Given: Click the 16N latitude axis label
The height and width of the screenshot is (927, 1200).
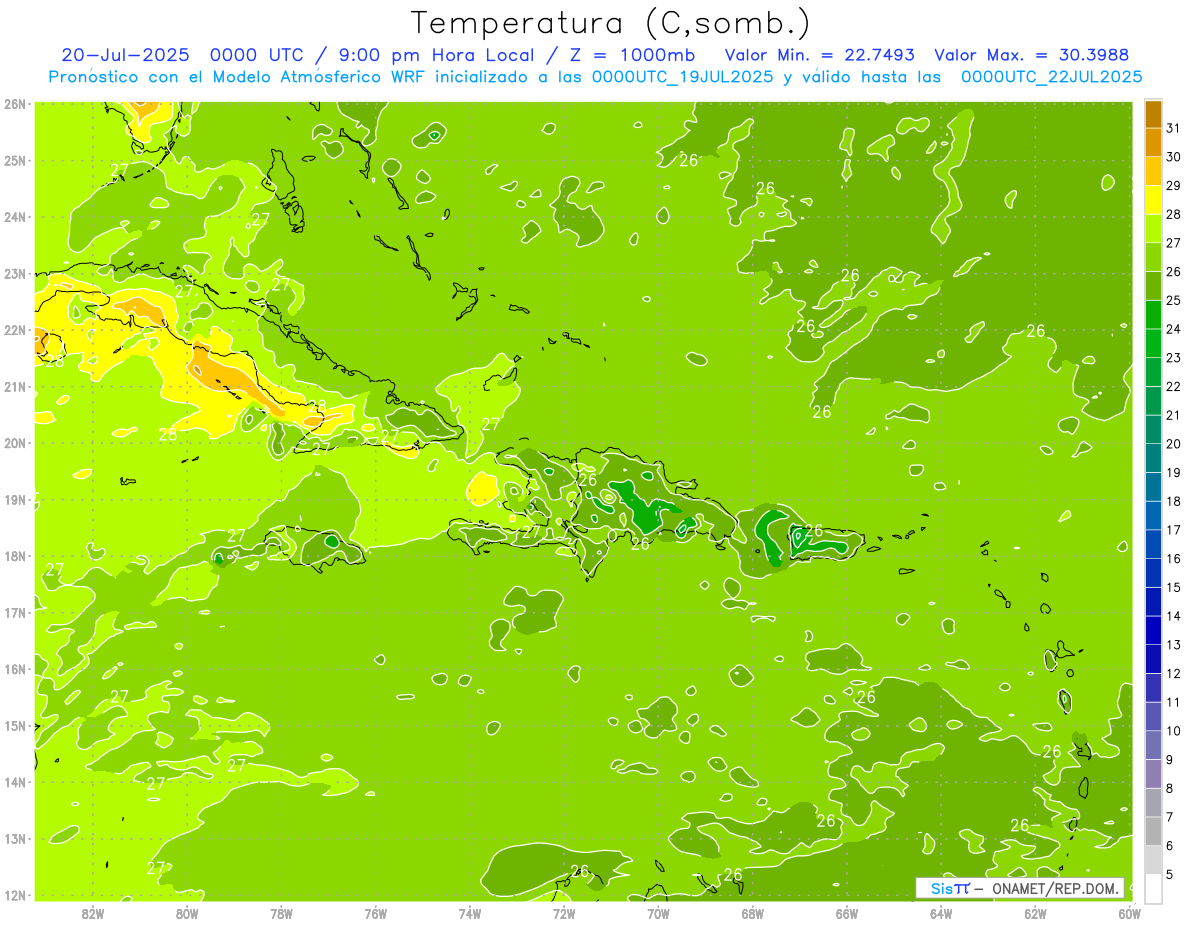Looking at the screenshot, I should click(15, 669).
